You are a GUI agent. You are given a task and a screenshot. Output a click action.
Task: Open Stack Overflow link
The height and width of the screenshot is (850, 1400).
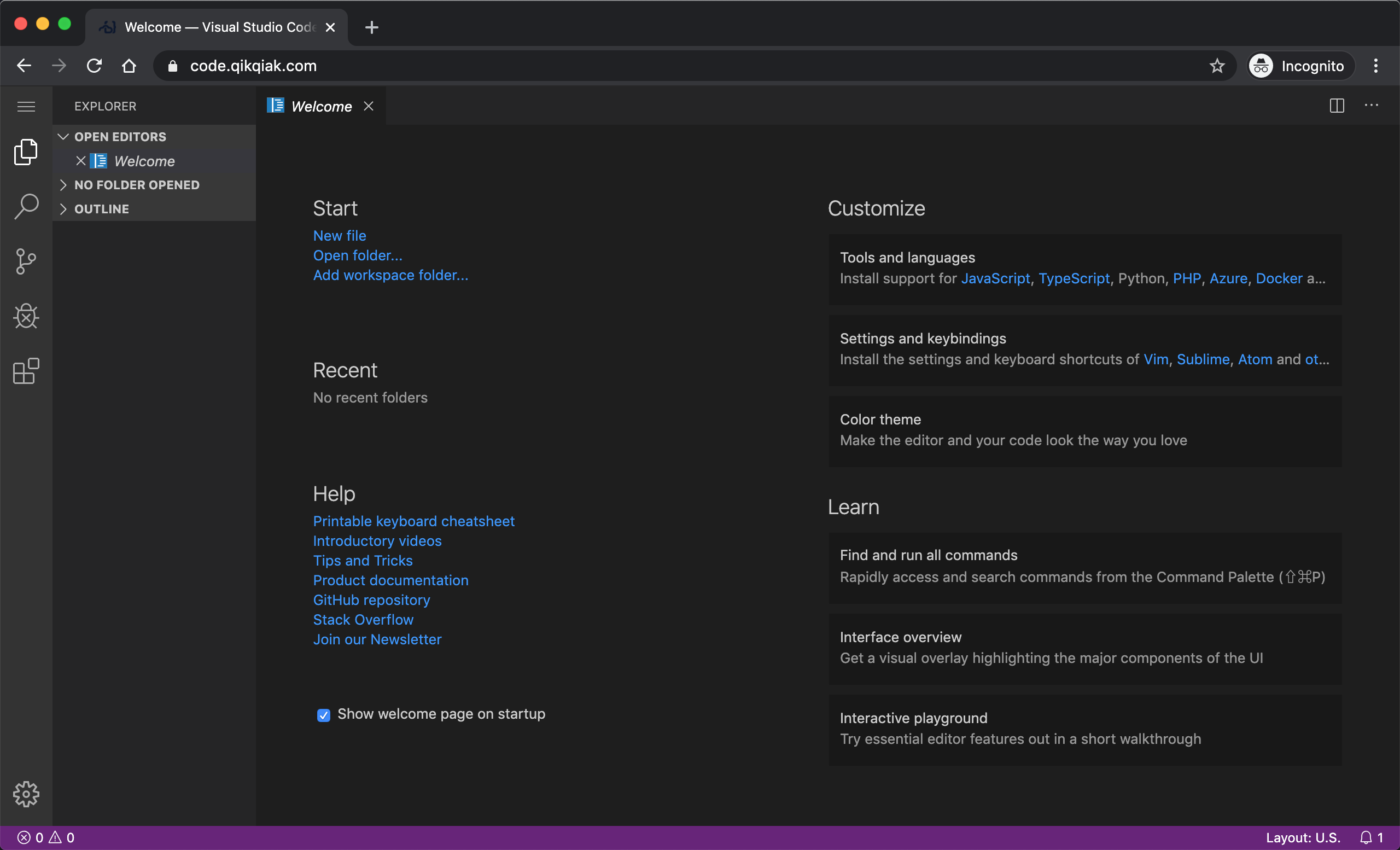click(363, 619)
